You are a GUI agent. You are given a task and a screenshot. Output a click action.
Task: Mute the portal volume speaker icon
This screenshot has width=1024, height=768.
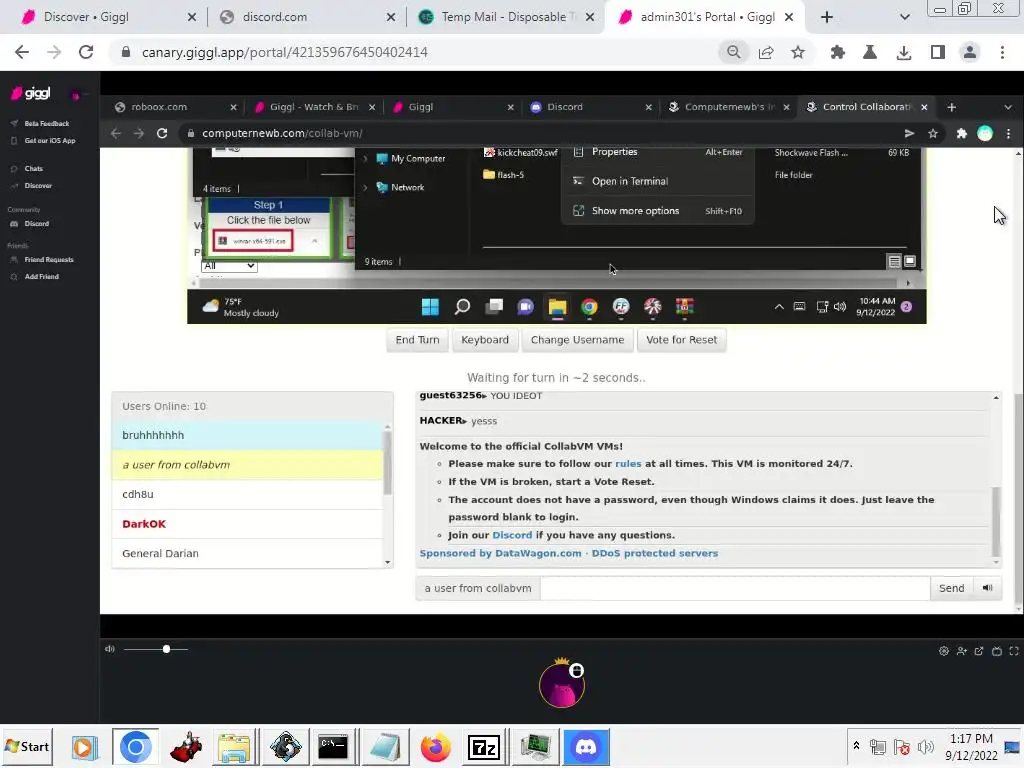(x=110, y=649)
